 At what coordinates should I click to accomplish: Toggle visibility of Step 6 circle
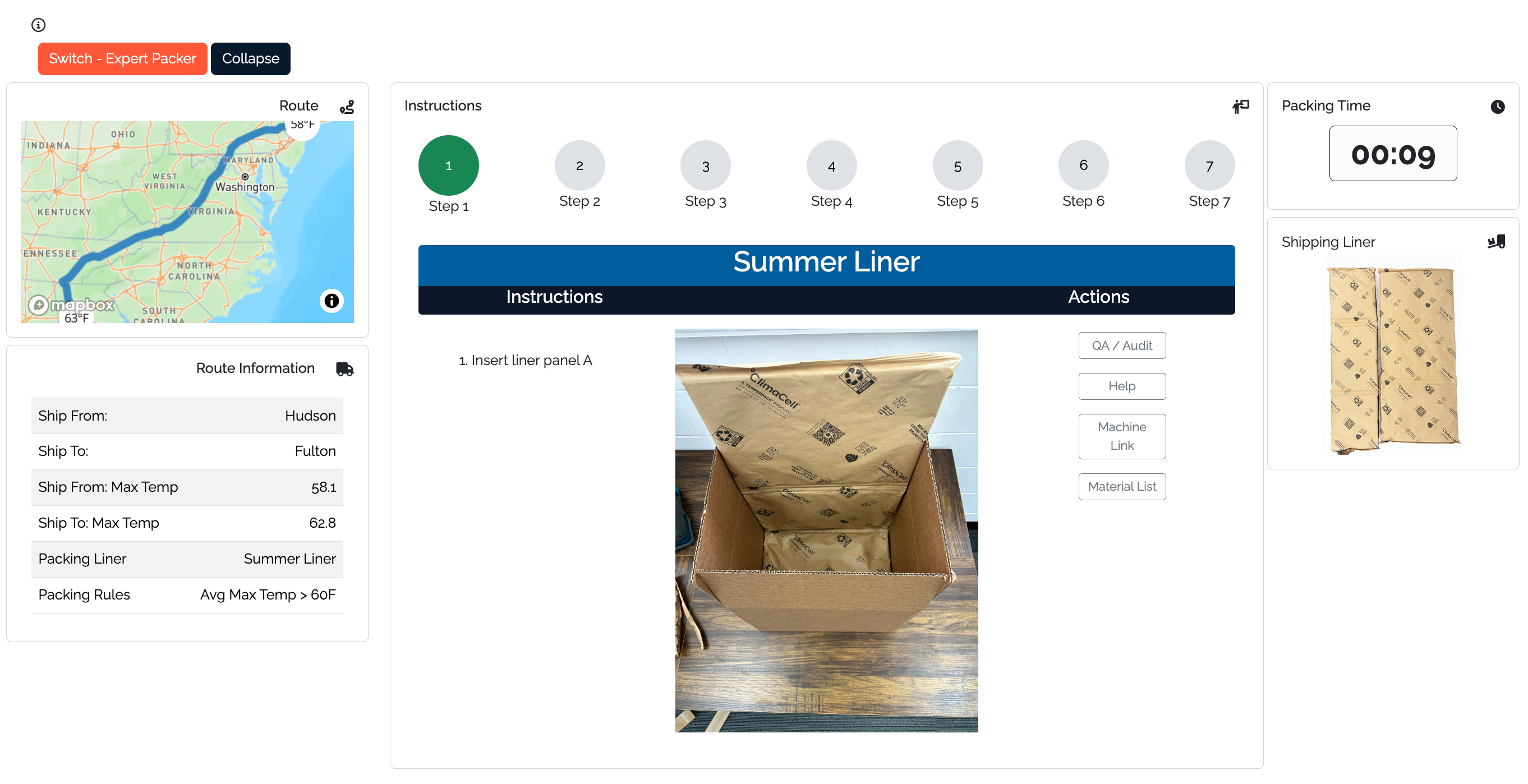pyautogui.click(x=1082, y=165)
